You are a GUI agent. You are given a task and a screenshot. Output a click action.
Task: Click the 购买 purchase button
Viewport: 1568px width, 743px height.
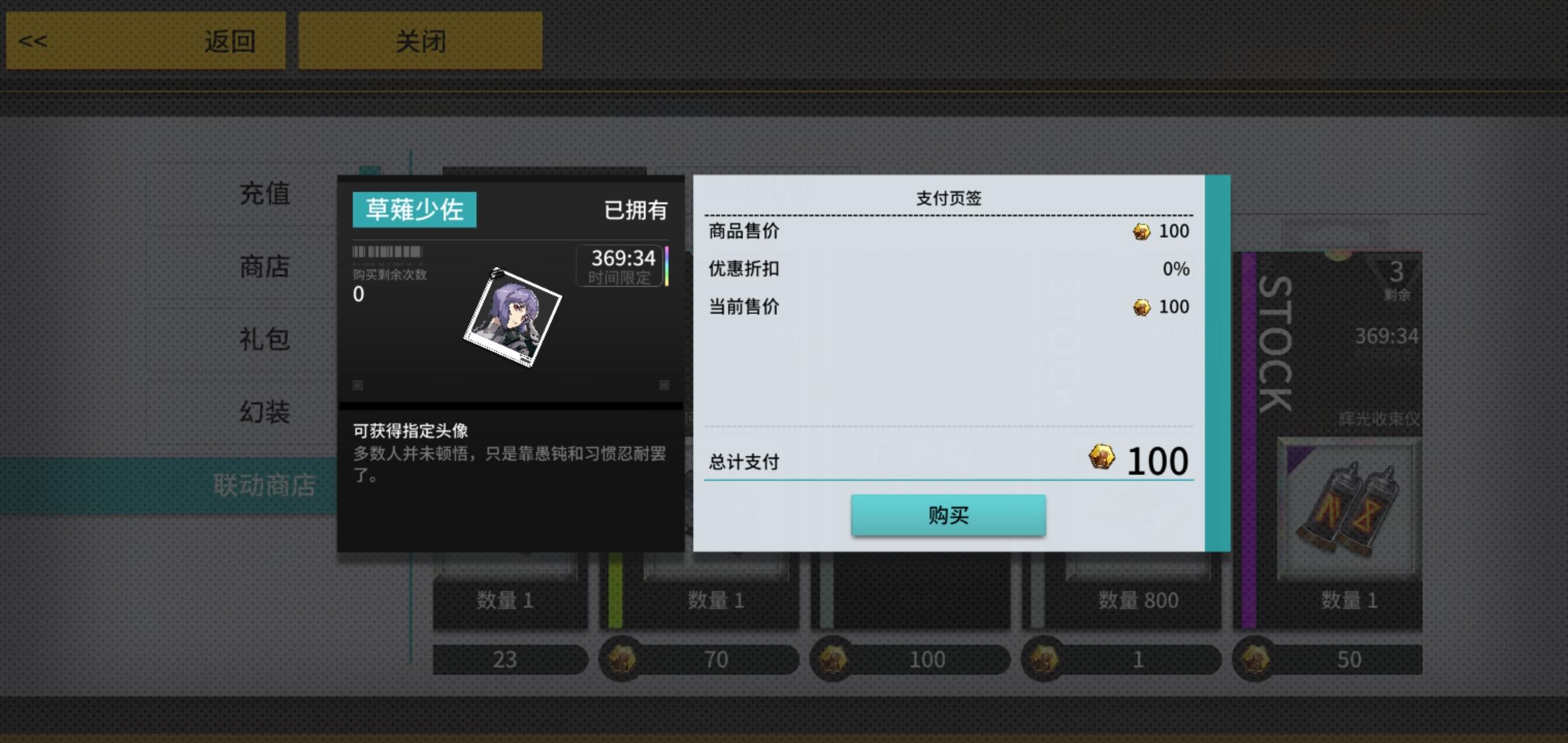pyautogui.click(x=948, y=515)
